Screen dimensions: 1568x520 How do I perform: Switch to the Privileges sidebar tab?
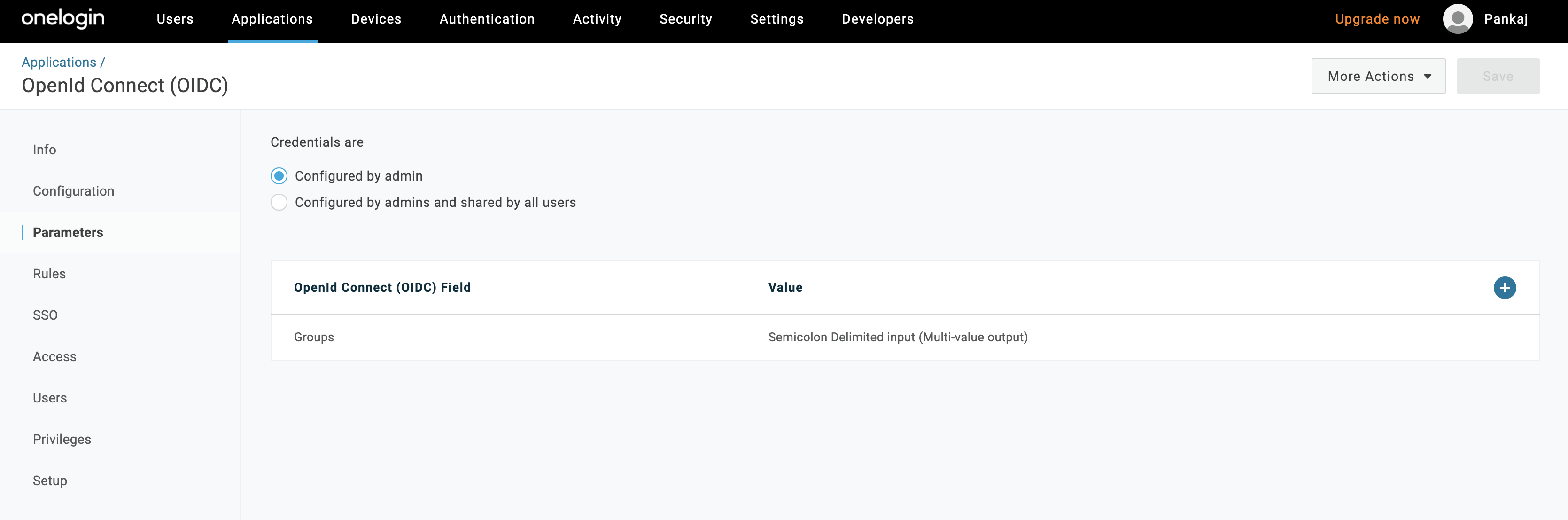point(62,440)
